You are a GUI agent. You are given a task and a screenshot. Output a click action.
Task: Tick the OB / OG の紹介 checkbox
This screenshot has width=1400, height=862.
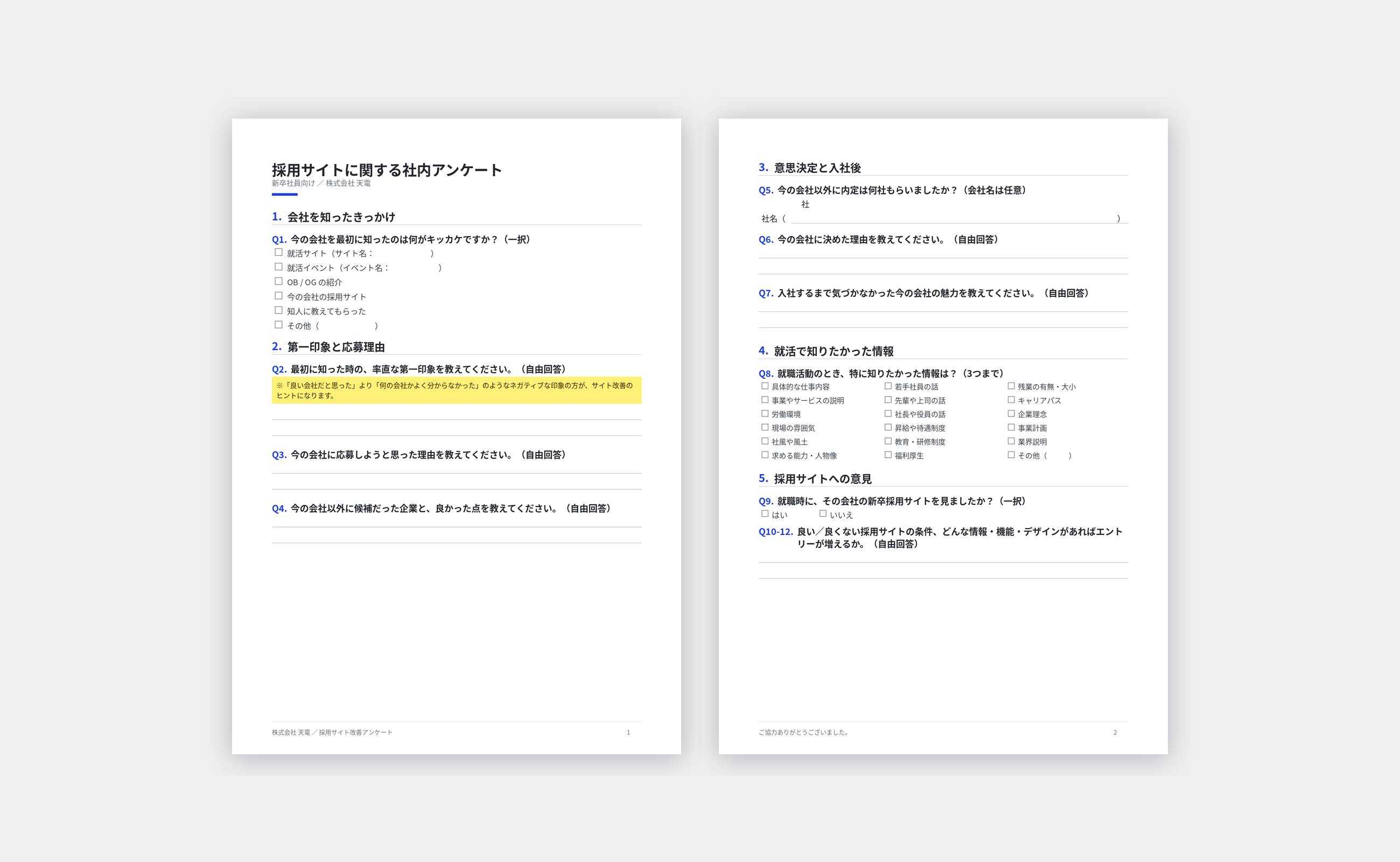[278, 282]
